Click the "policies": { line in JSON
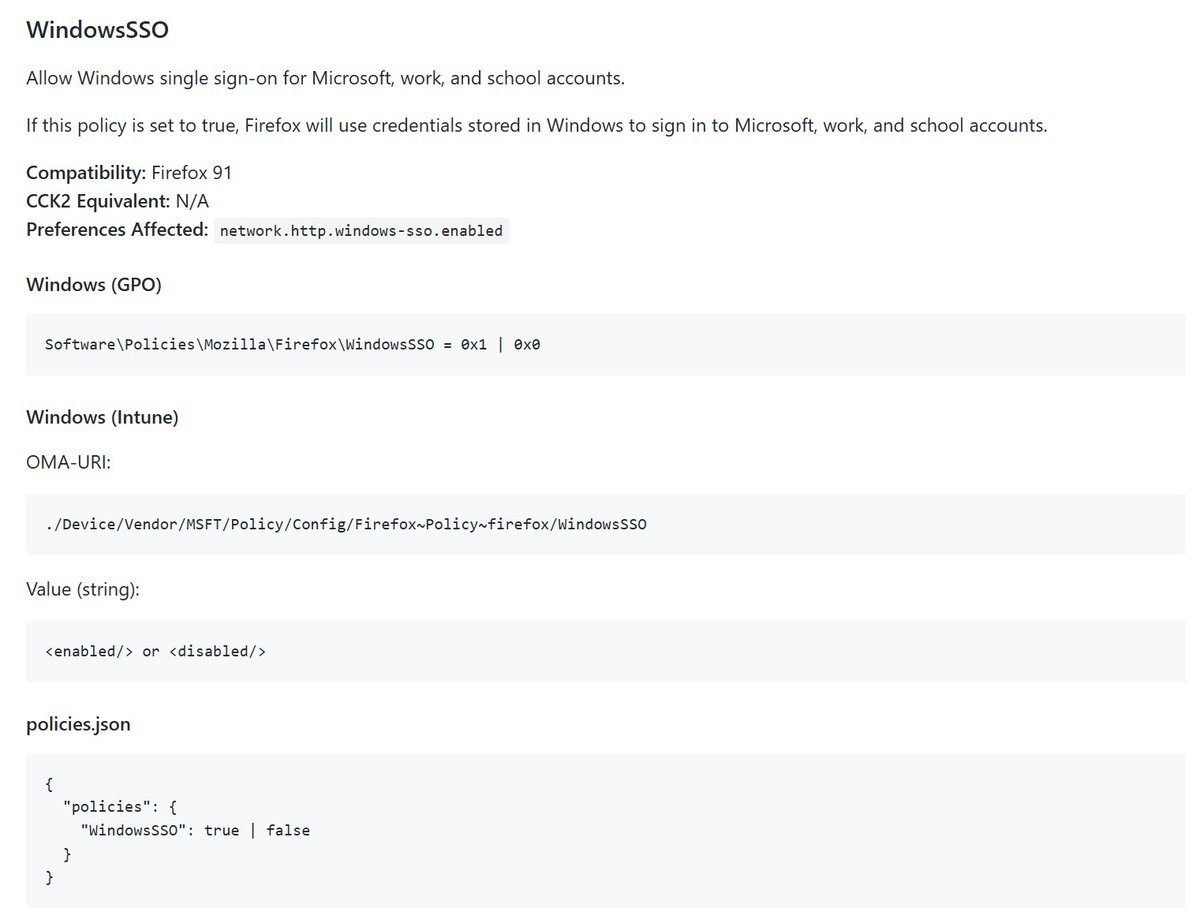Viewport: 1200px width, 923px height. [x=119, y=806]
